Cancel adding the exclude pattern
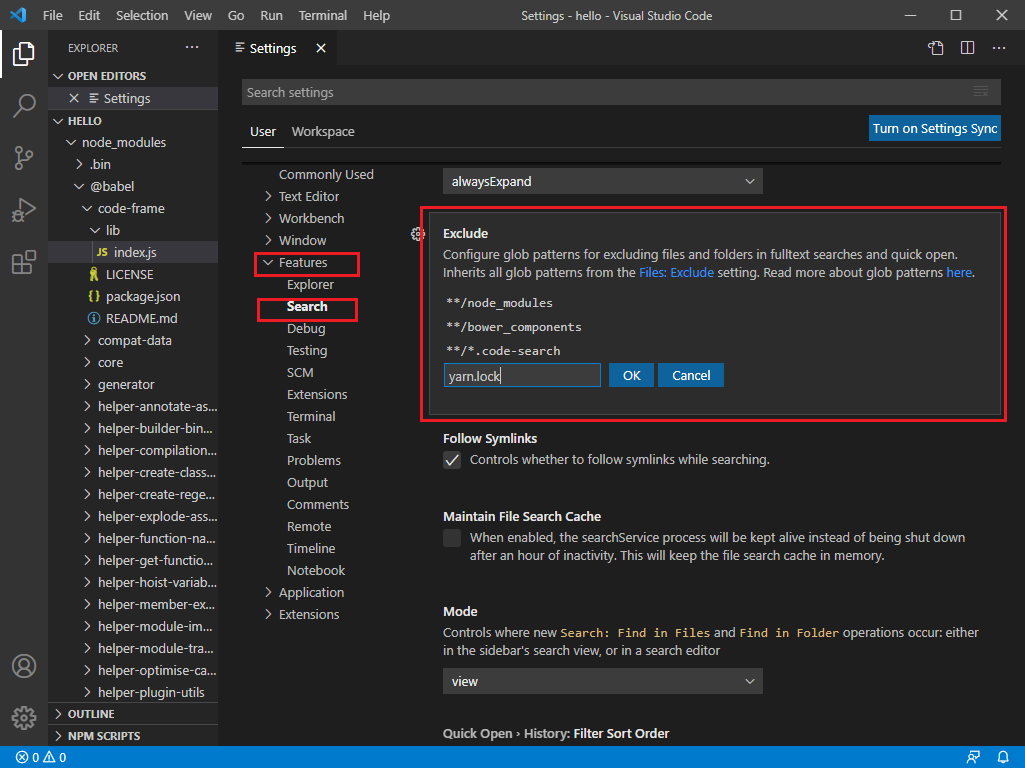 [691, 375]
